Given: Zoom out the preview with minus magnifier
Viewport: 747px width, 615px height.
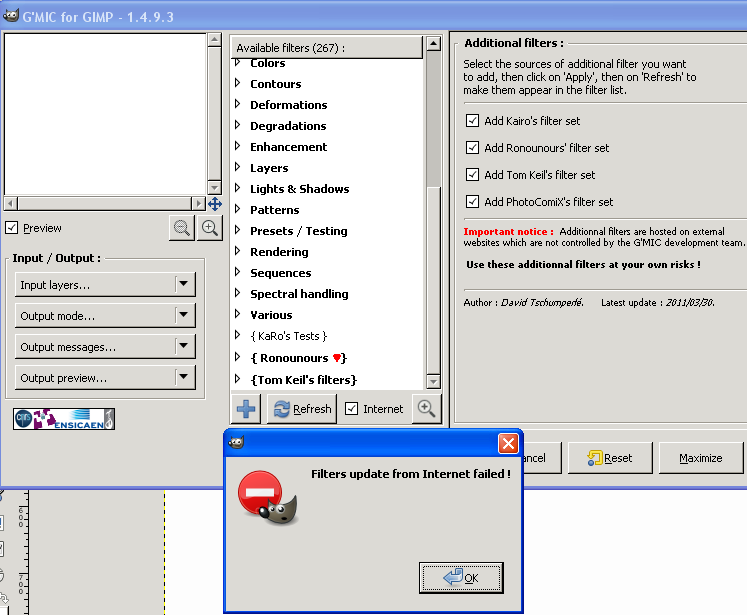Looking at the screenshot, I should [x=182, y=228].
